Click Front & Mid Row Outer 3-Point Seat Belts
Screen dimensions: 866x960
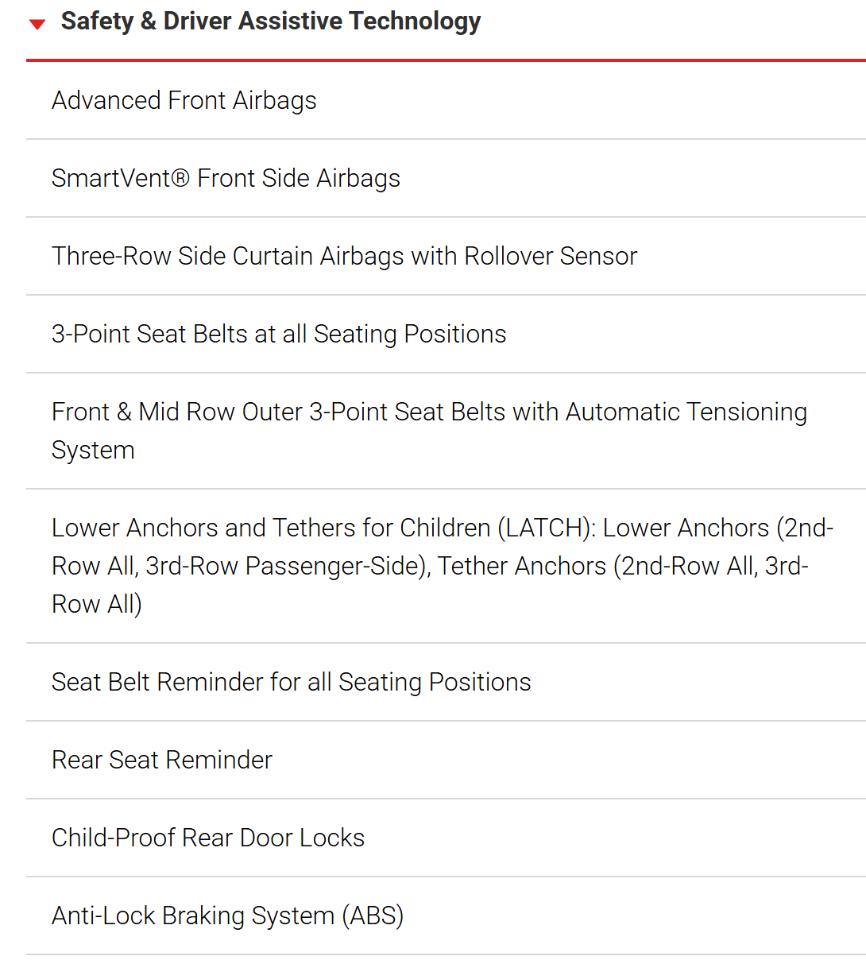(446, 430)
